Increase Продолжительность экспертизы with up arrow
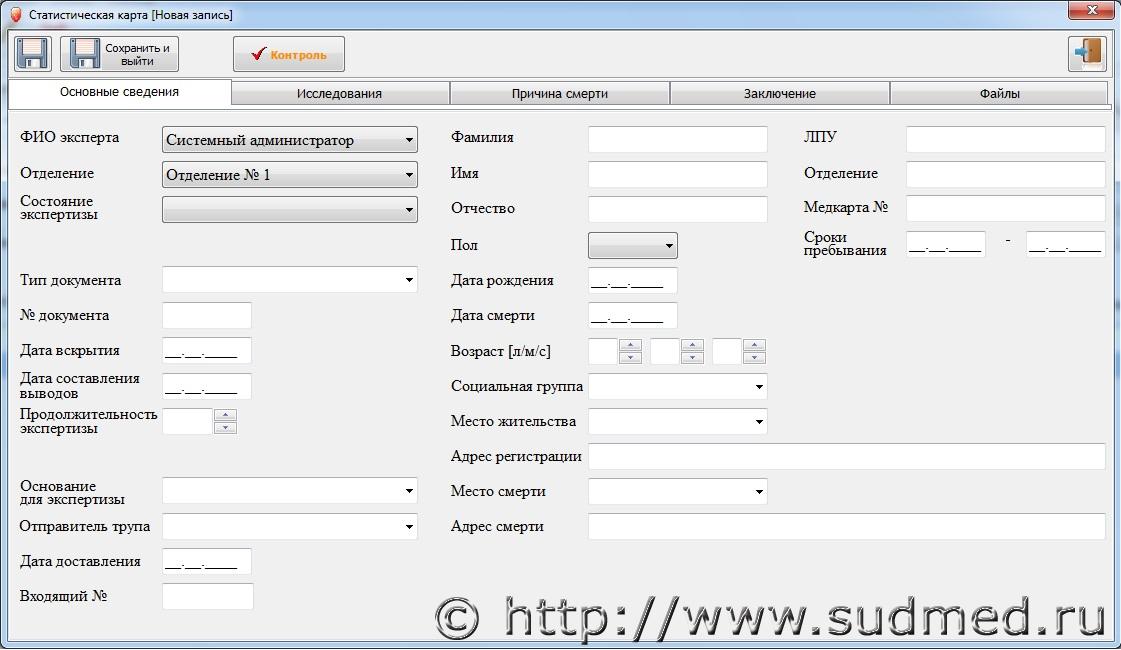Viewport: 1121px width, 650px height. tap(226, 415)
